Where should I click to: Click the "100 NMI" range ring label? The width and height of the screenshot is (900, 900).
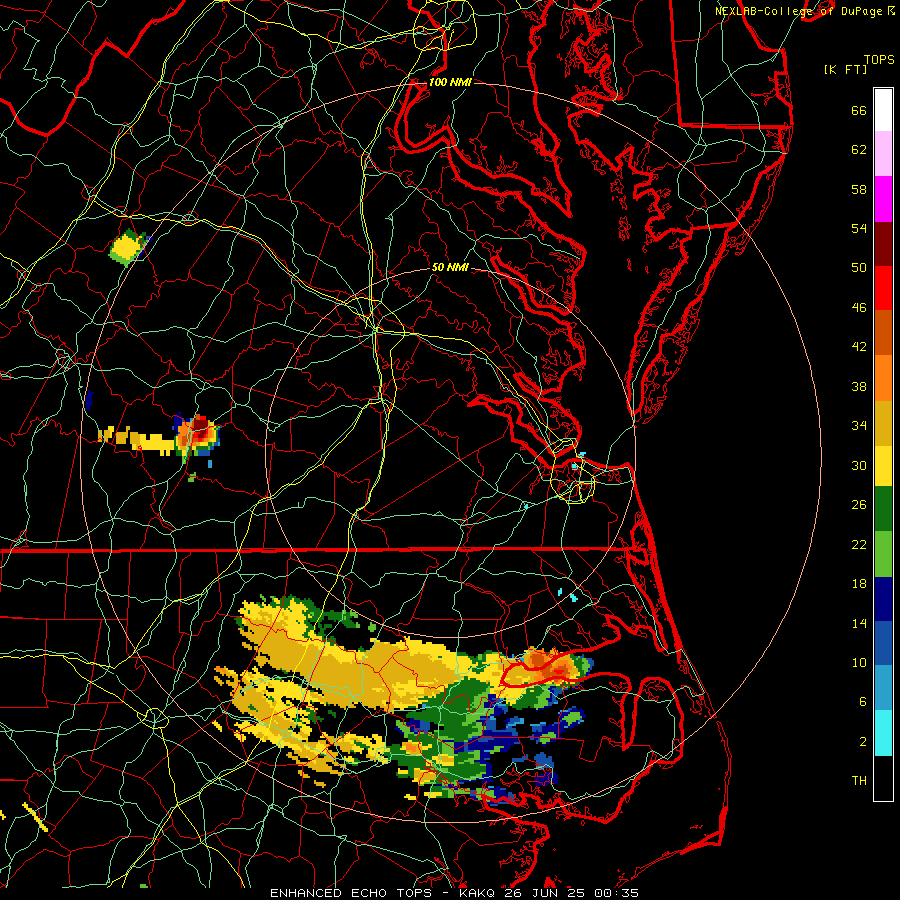click(x=450, y=83)
